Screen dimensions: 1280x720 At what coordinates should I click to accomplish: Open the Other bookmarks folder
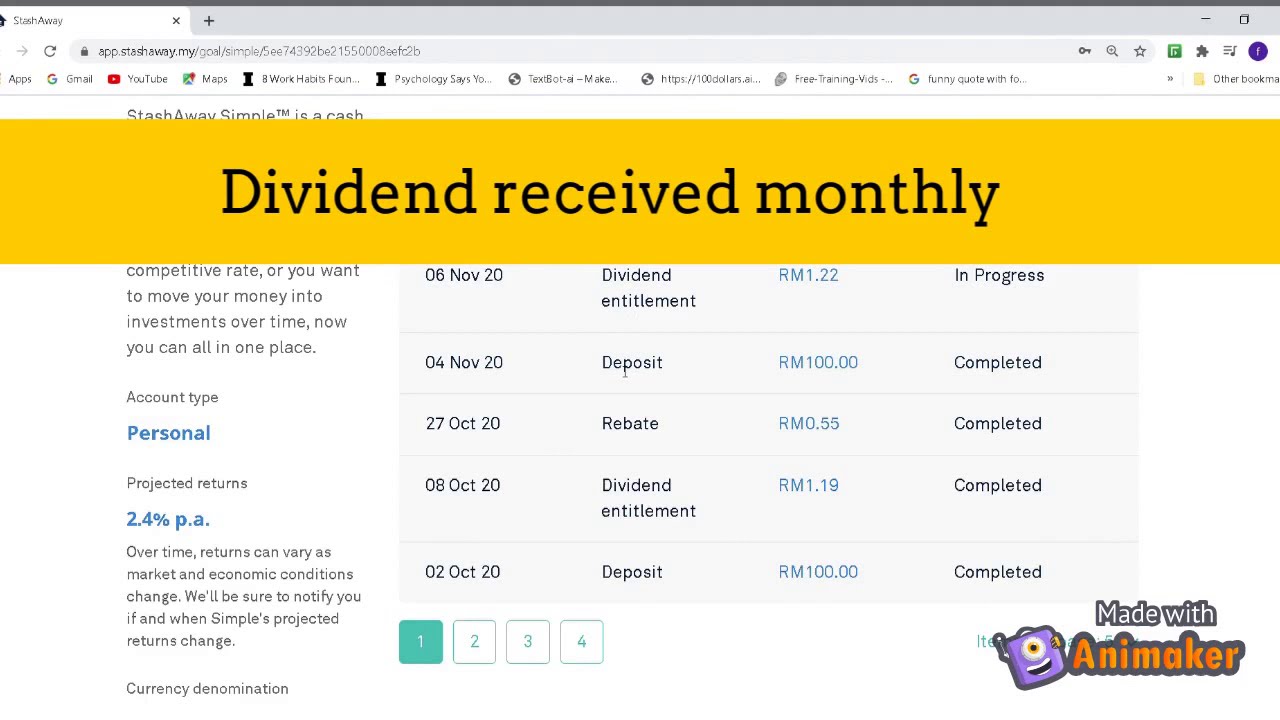coord(1237,79)
